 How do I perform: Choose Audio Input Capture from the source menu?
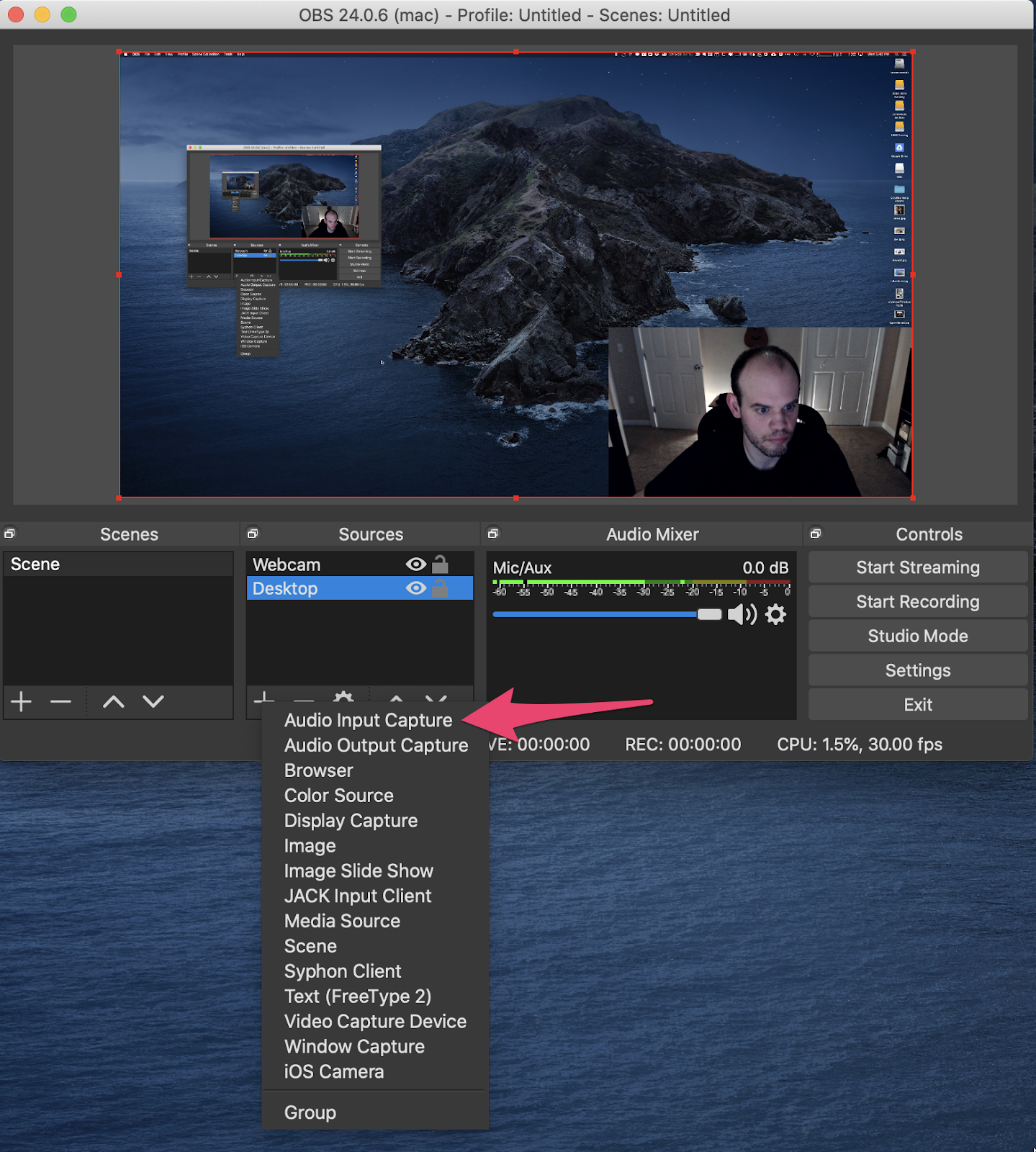click(x=369, y=720)
